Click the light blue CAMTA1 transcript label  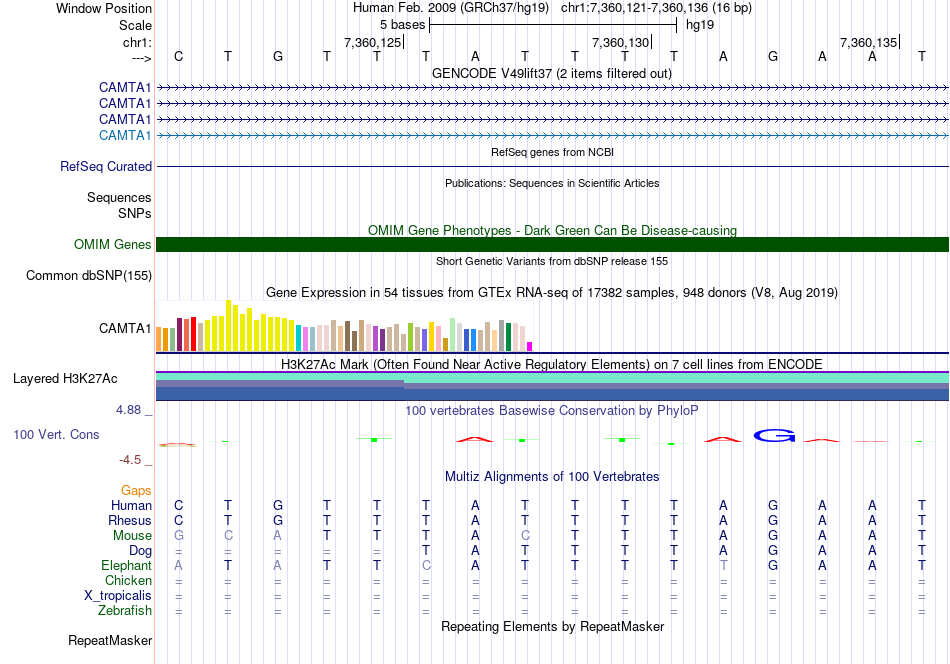point(125,135)
